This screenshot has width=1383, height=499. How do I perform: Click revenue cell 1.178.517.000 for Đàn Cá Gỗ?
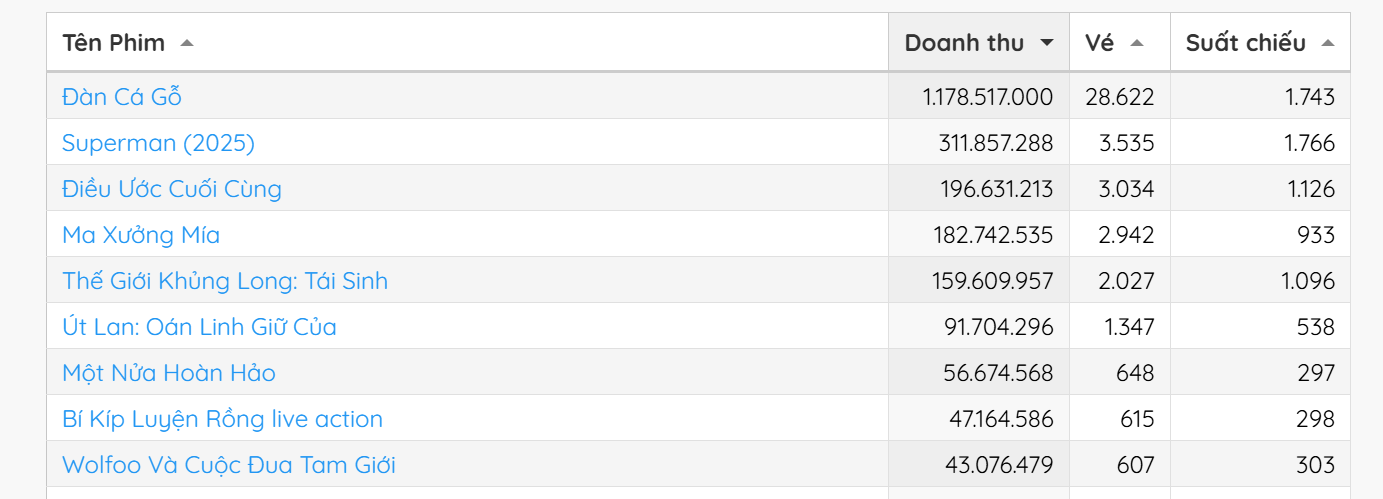987,97
